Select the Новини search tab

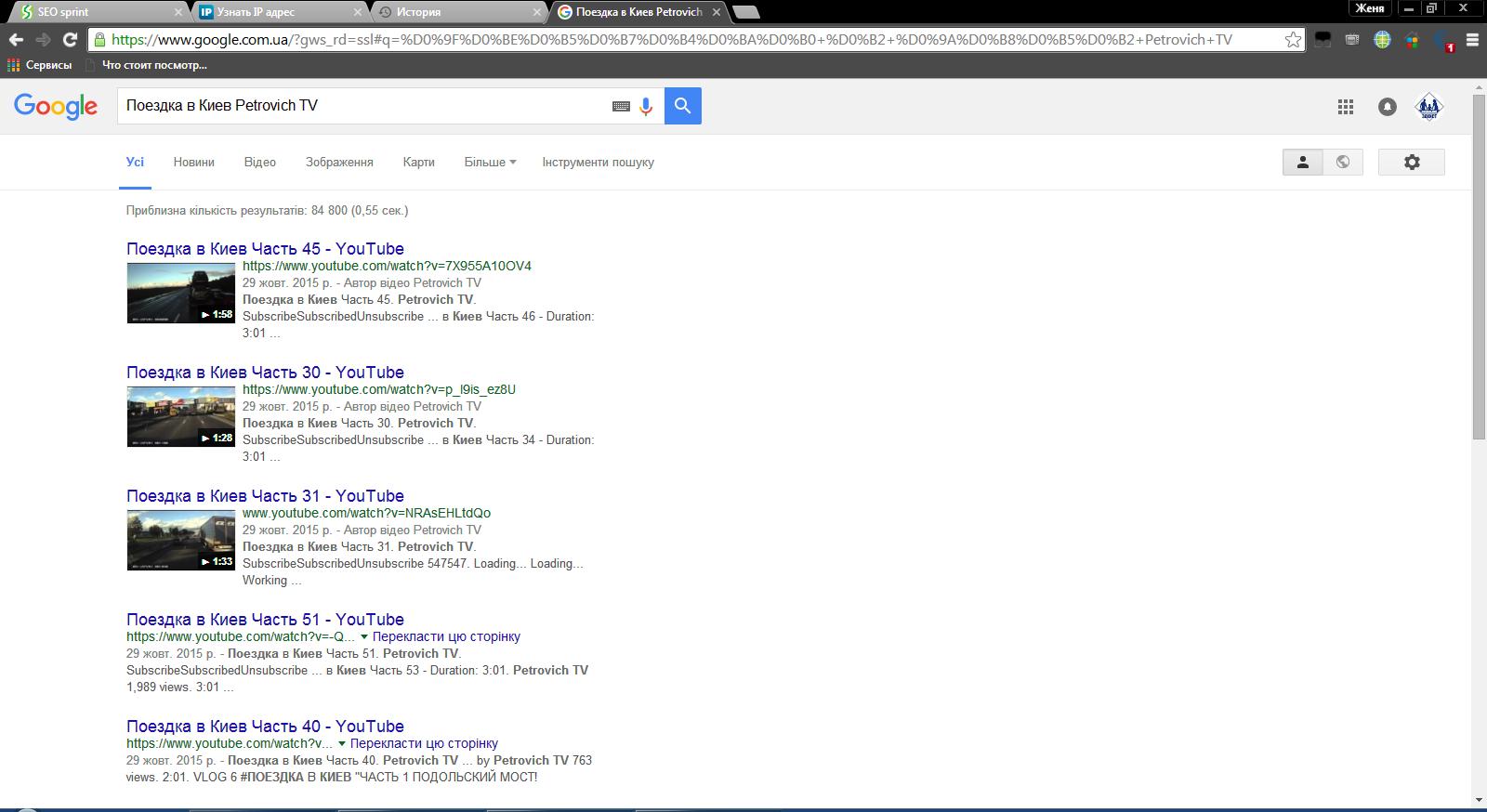coord(193,162)
